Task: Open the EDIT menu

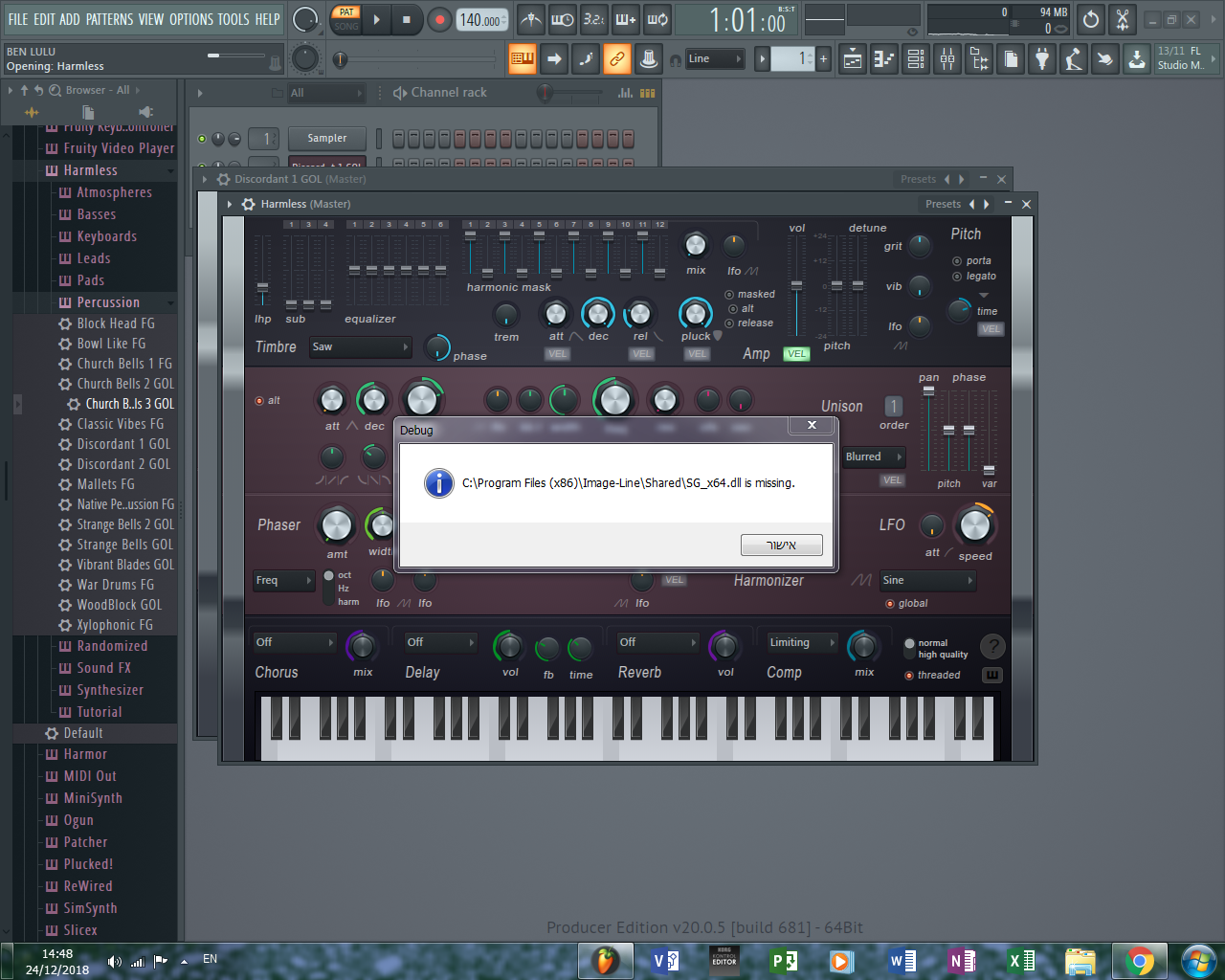Action: click(44, 19)
